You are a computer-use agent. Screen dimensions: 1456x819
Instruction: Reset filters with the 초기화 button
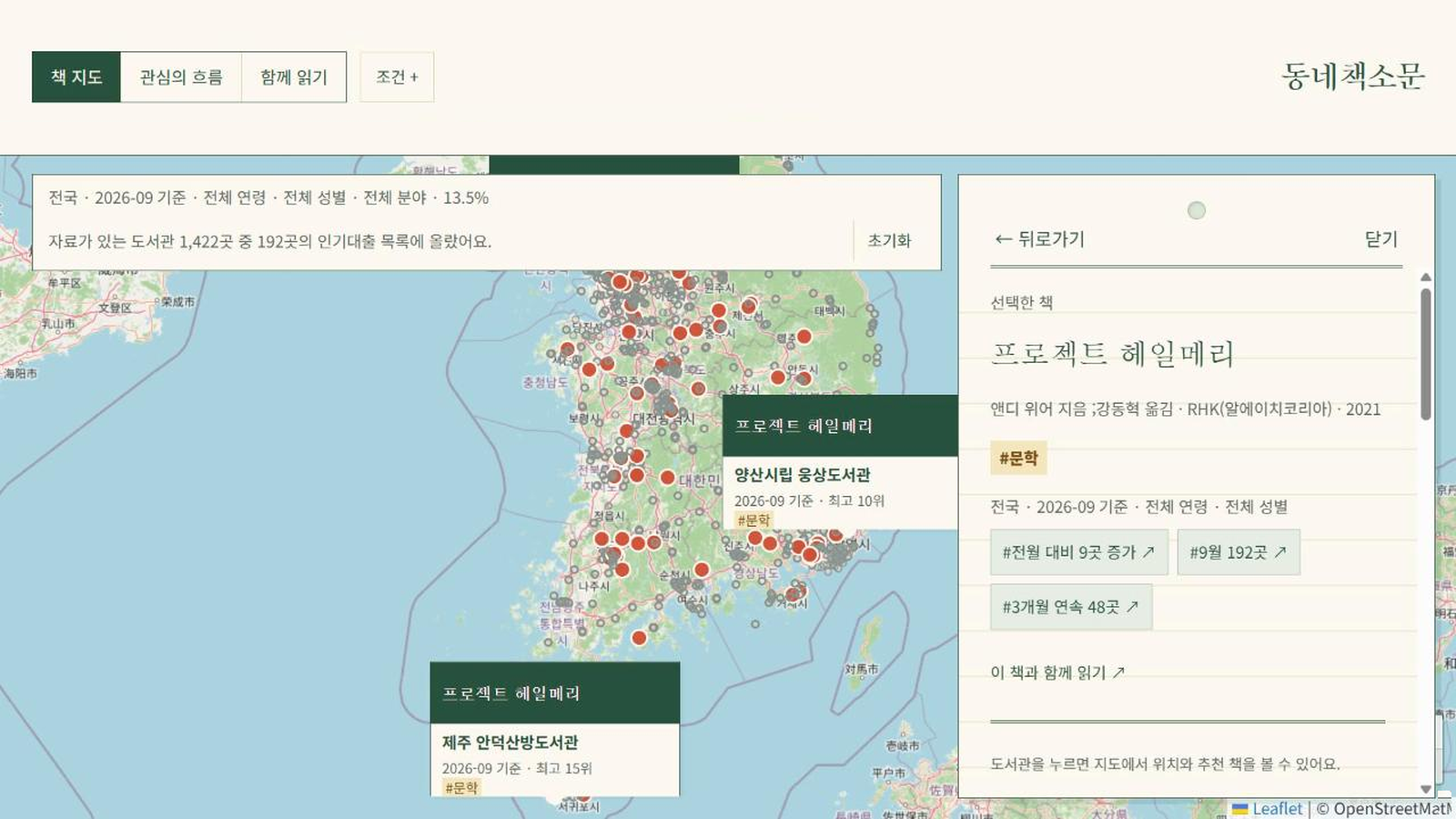(x=889, y=240)
